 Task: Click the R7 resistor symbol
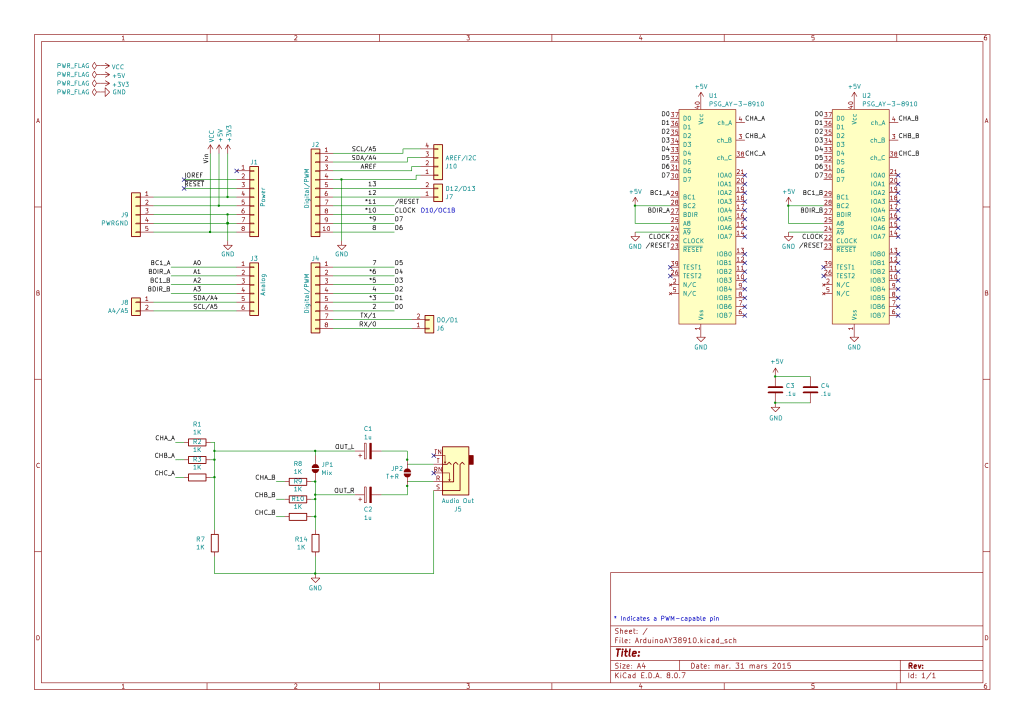click(x=214, y=543)
